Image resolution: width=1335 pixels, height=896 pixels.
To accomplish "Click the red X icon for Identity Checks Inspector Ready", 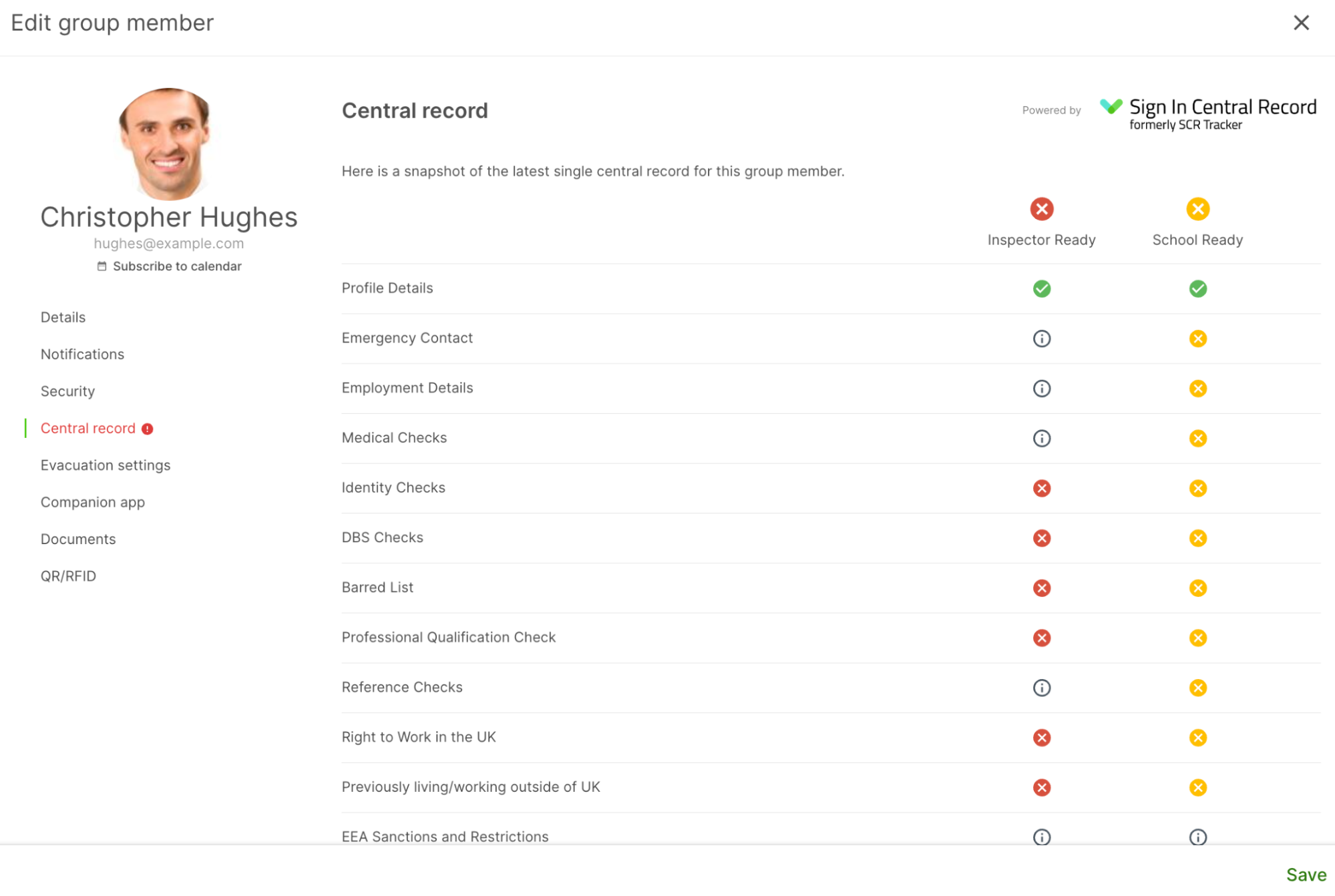I will 1041,488.
